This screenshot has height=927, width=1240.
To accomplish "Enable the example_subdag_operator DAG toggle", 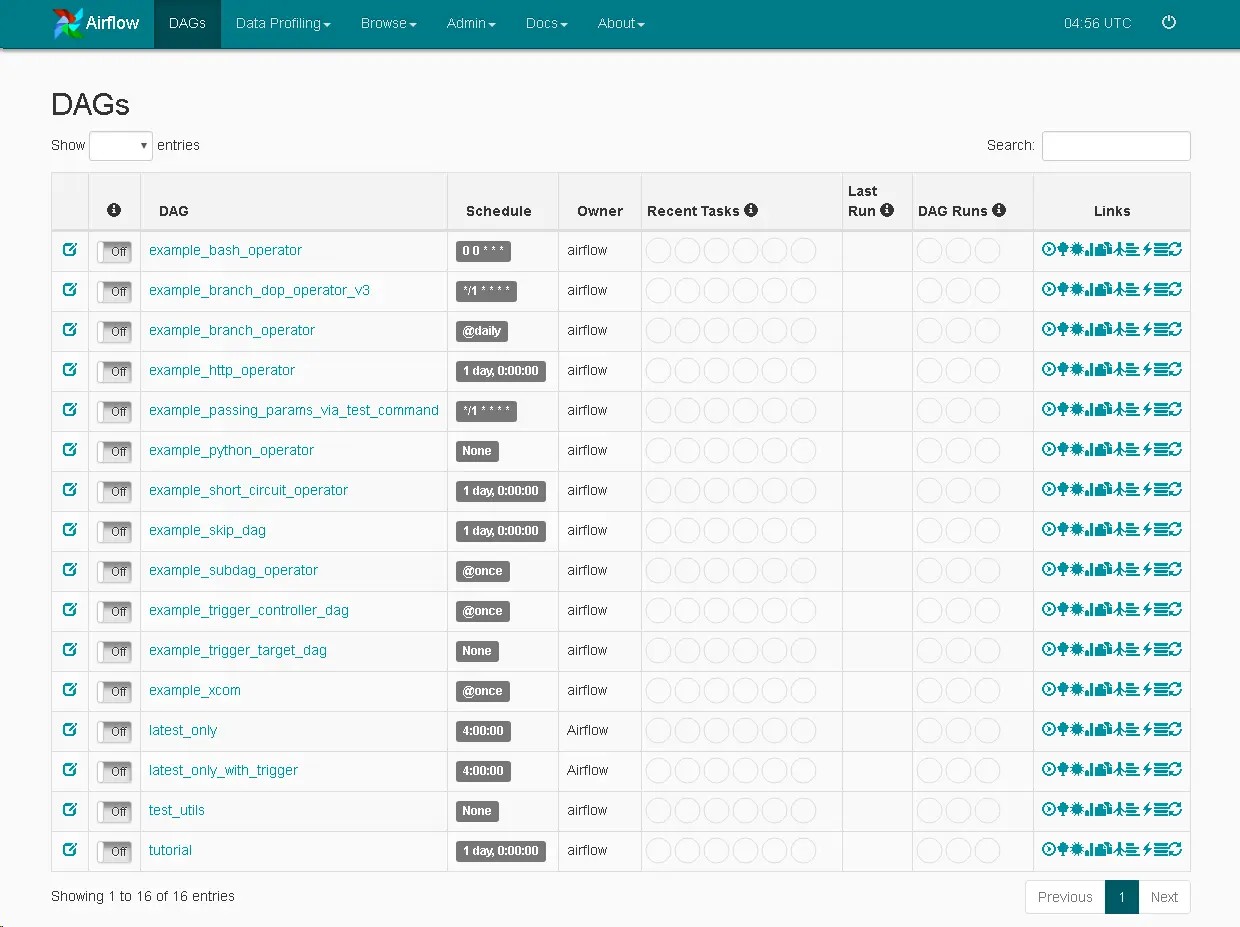I will tap(114, 571).
